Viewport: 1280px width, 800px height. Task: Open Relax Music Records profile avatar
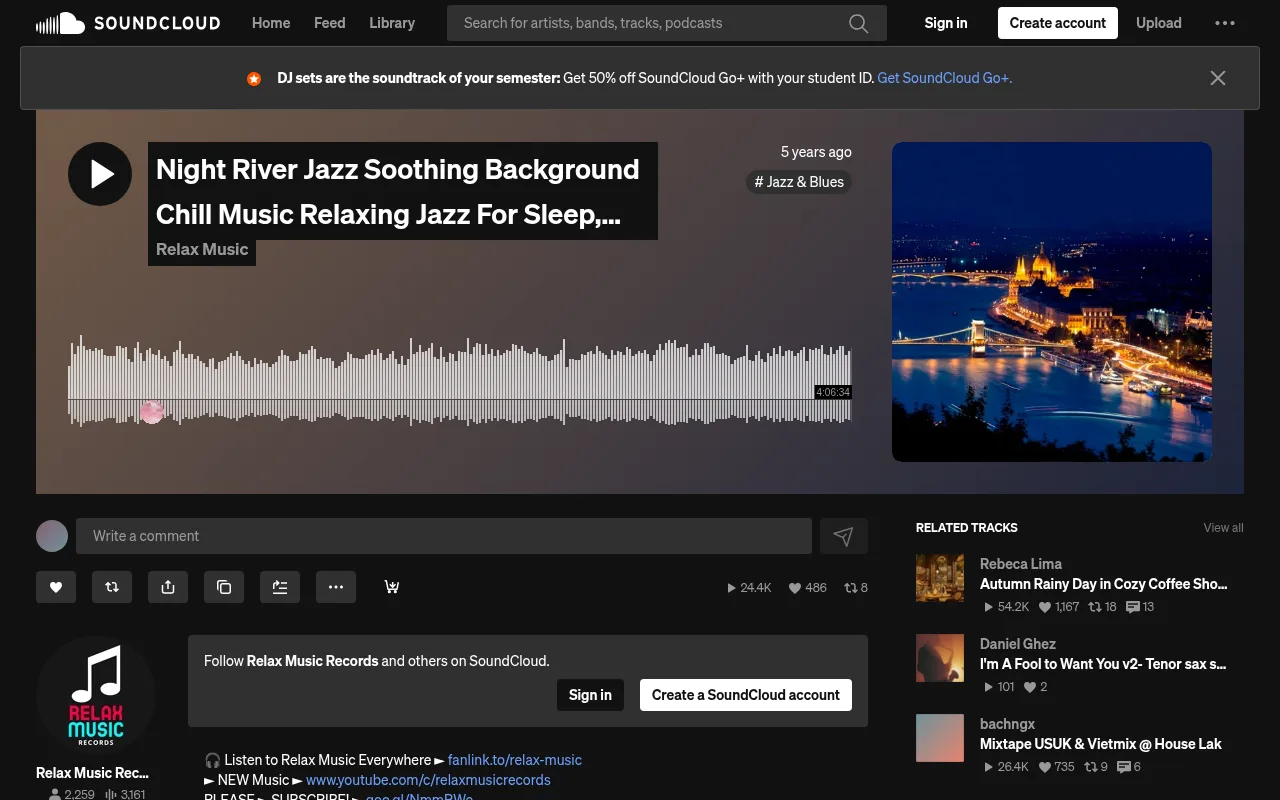tap(96, 696)
